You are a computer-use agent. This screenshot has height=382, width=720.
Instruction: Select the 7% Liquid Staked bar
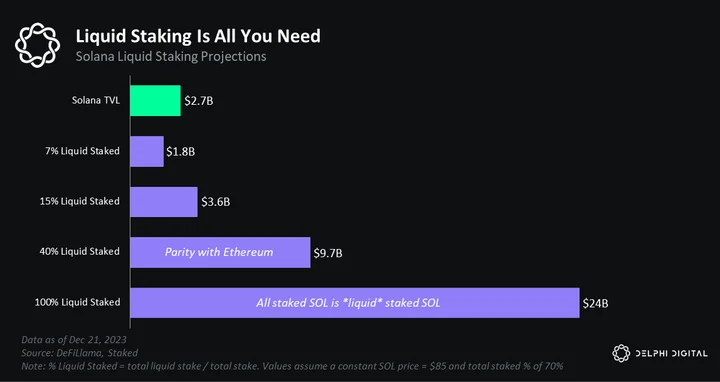[147, 151]
